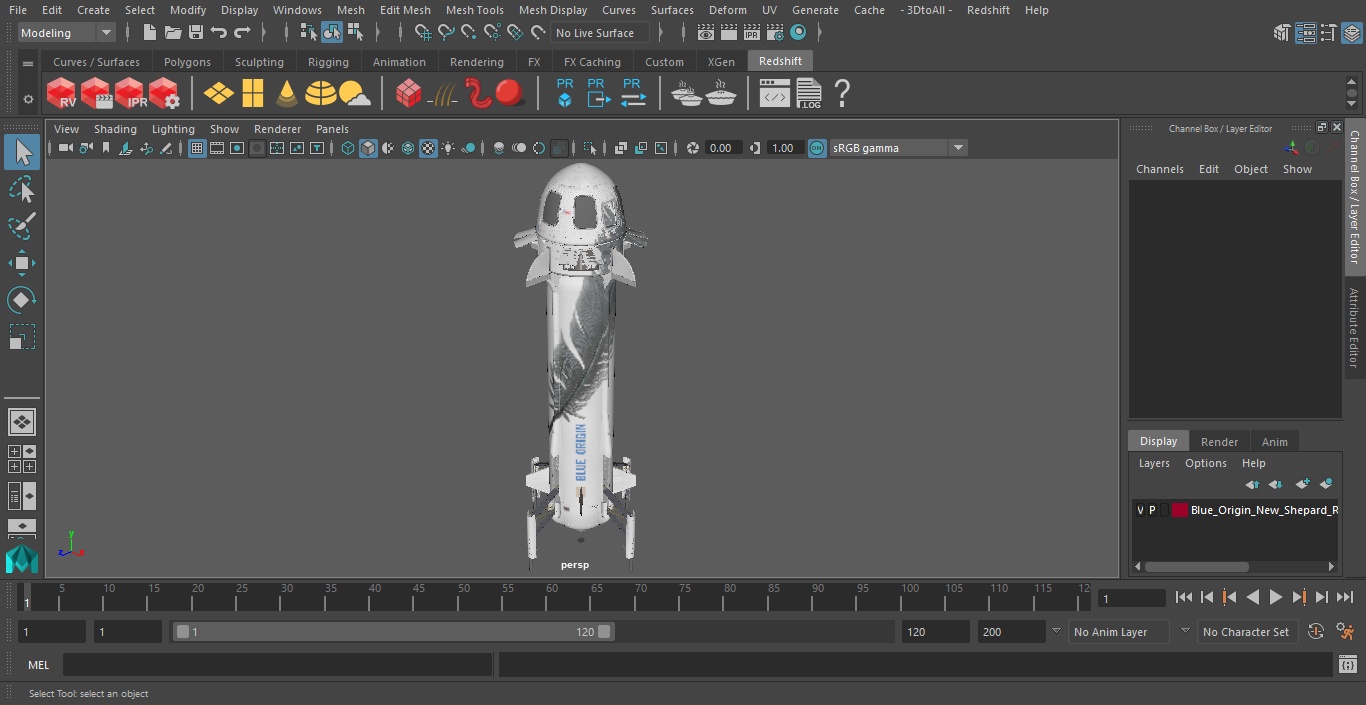
Task: Create new layer in Layer Editor
Action: coord(1302,484)
